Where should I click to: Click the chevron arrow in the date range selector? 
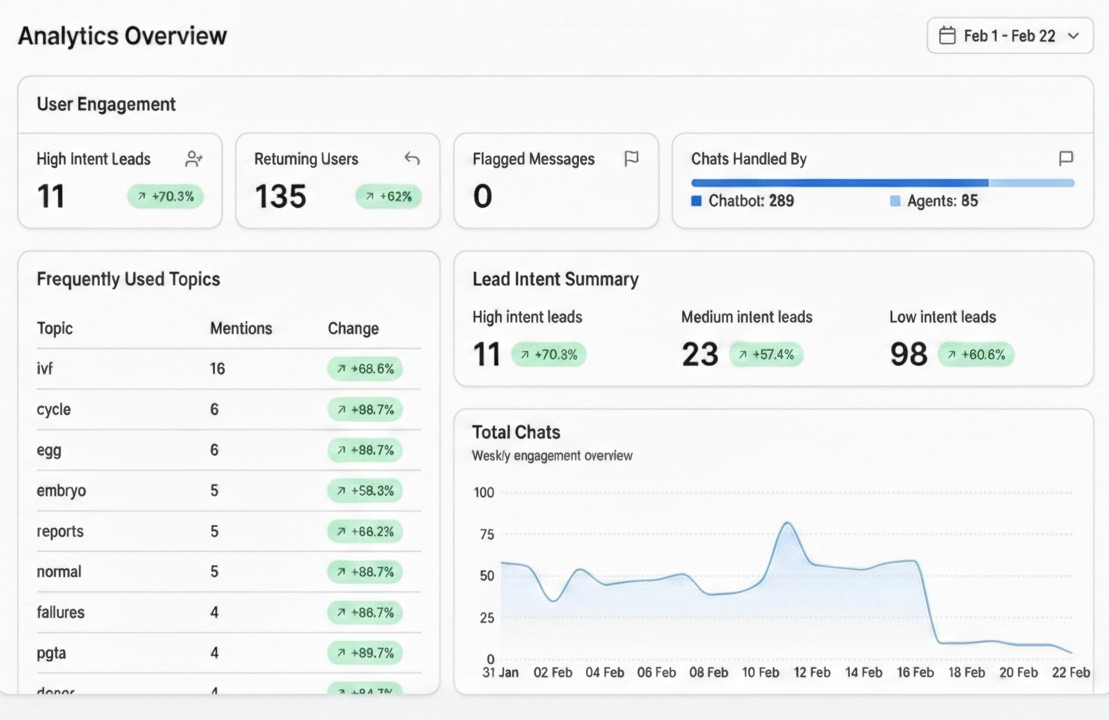[1073, 35]
